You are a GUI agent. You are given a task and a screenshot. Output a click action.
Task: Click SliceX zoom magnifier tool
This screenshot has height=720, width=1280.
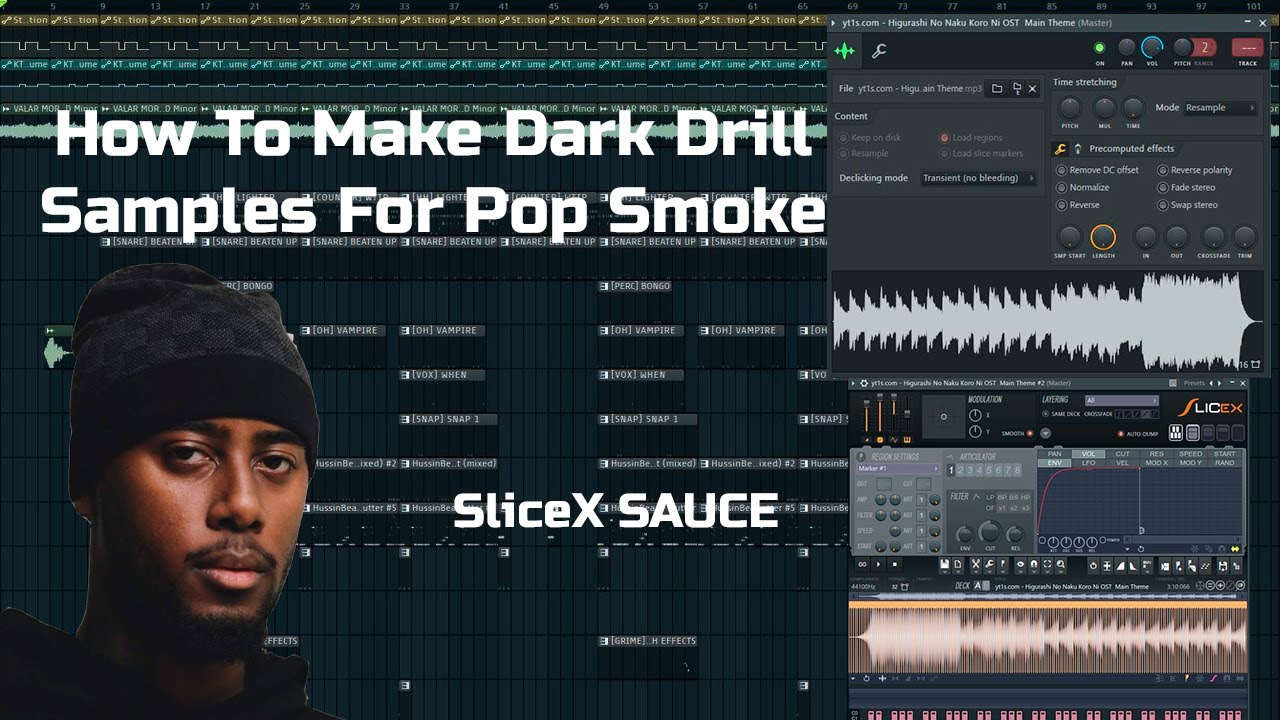(1061, 564)
